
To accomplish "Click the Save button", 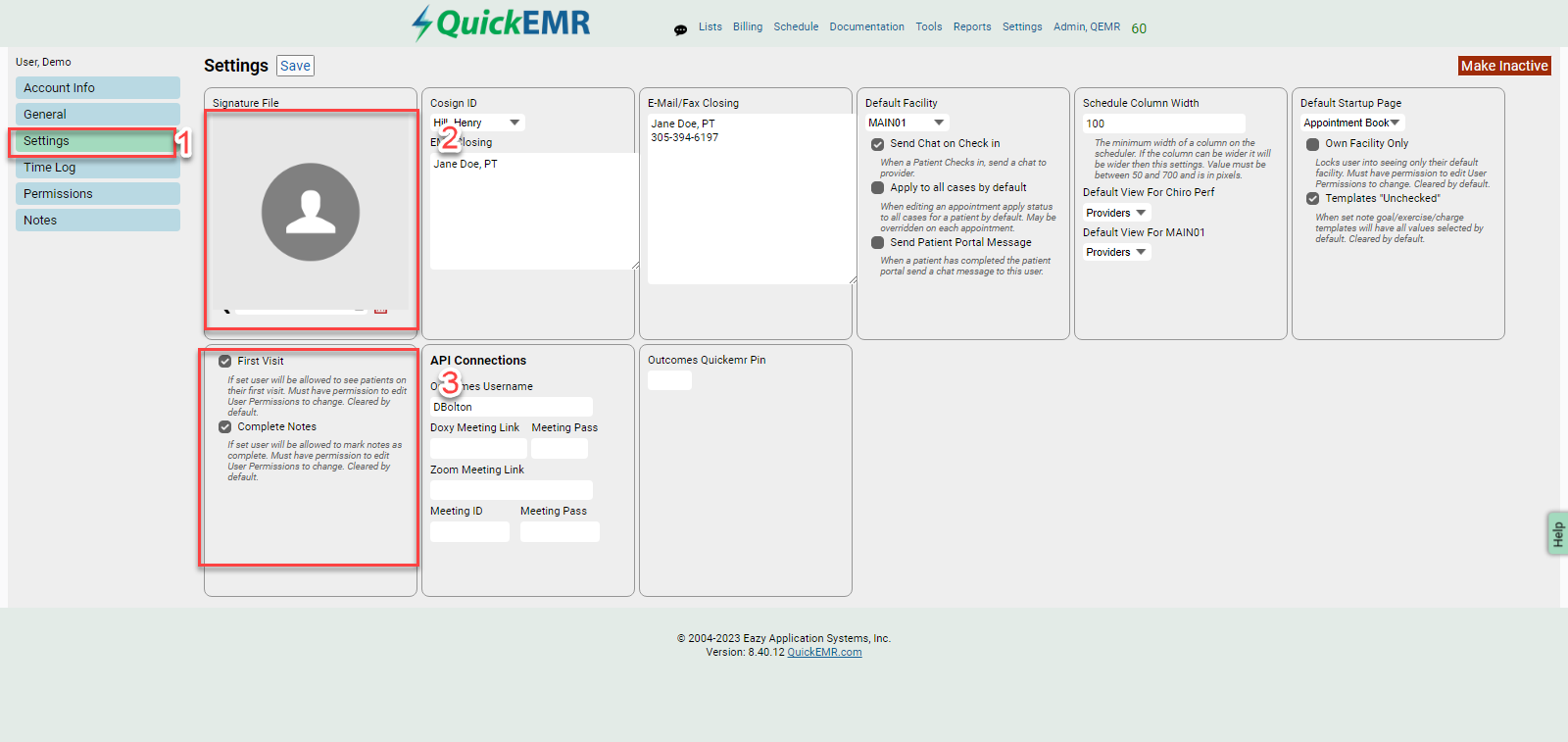I will pyautogui.click(x=295, y=66).
